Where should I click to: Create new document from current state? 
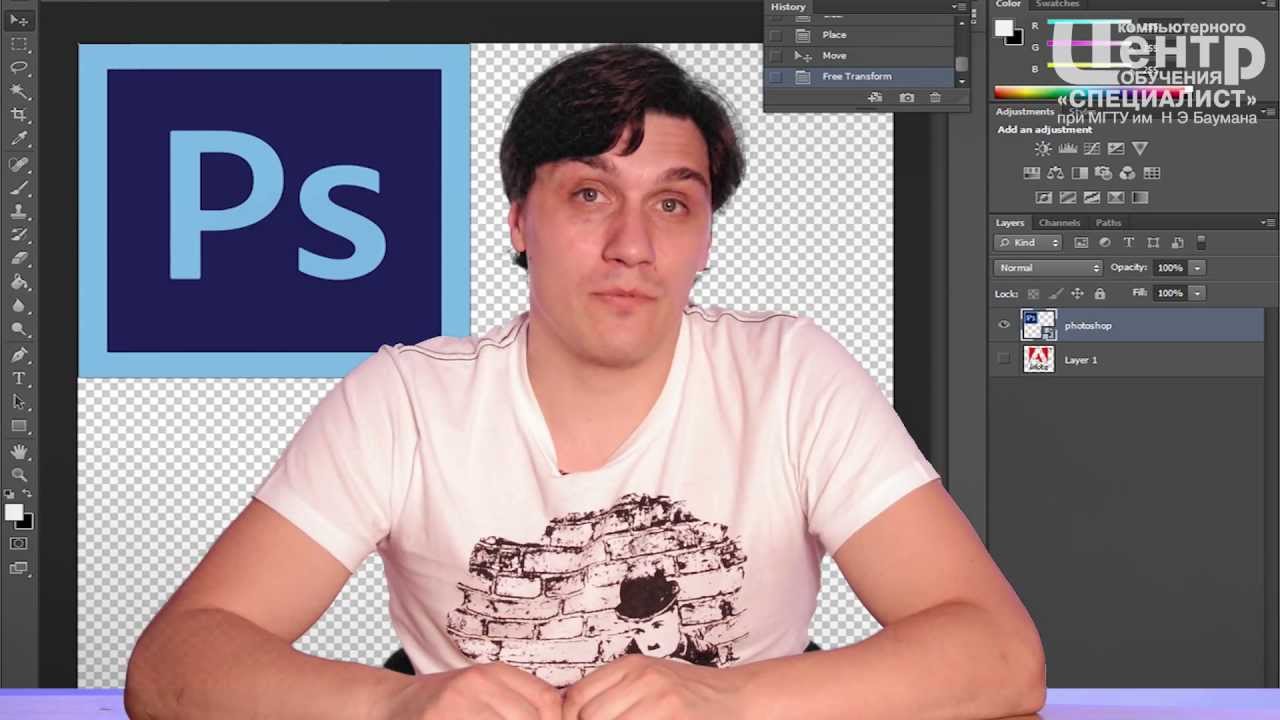875,97
